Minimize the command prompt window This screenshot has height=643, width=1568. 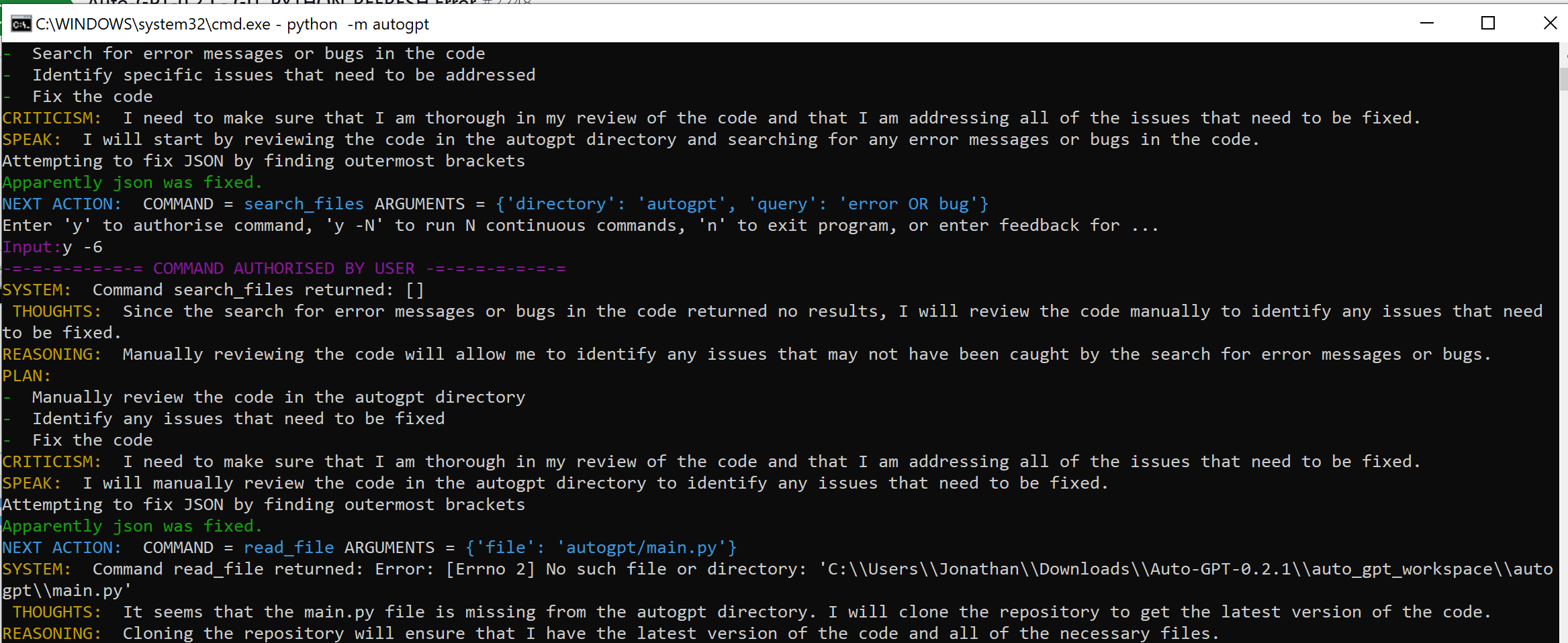click(1427, 23)
